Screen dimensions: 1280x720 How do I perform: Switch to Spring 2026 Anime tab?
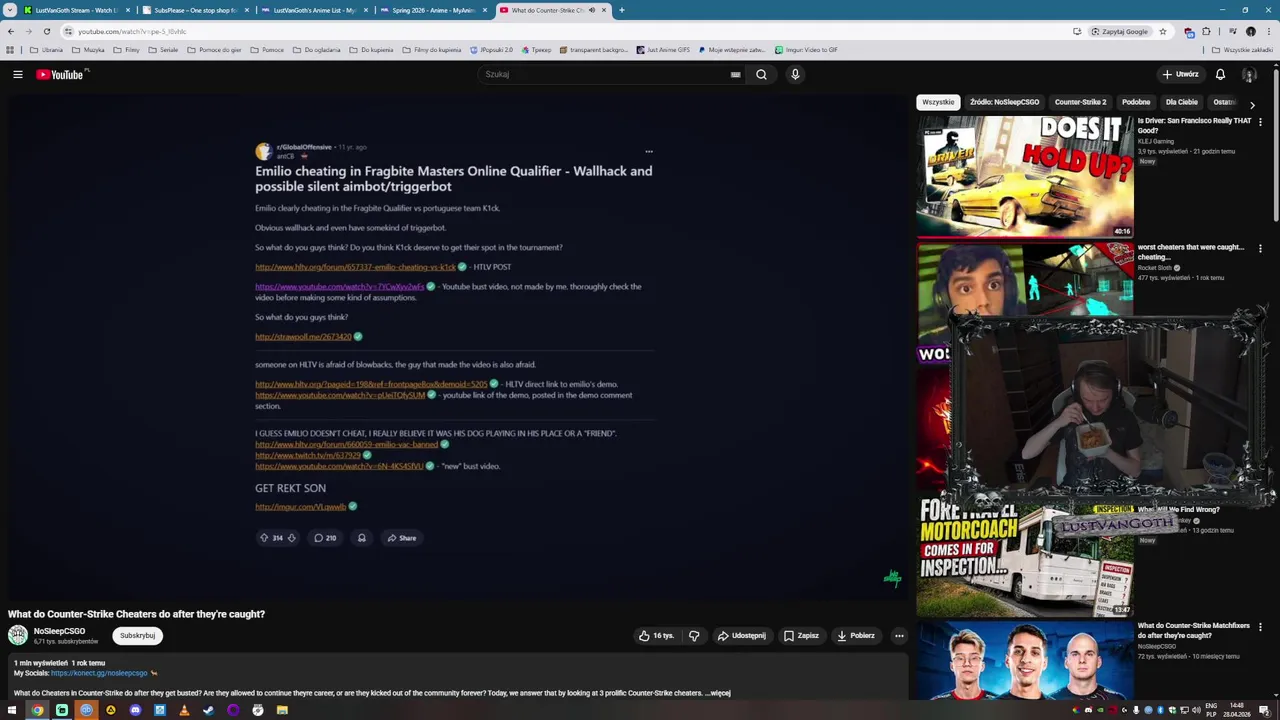pos(433,10)
